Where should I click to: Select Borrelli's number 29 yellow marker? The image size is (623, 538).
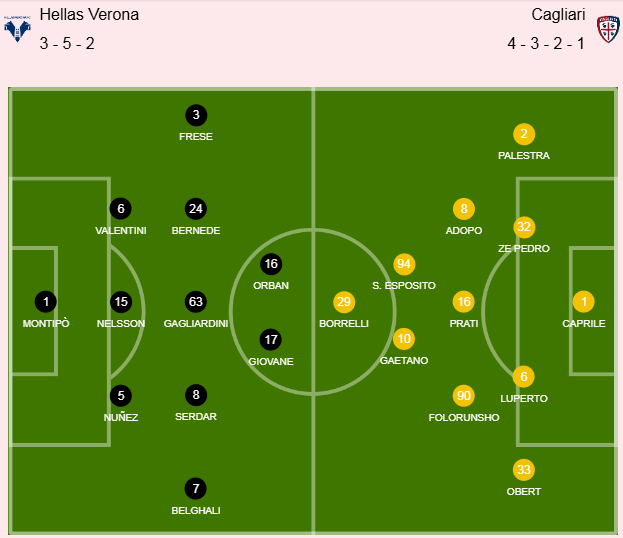(x=344, y=302)
